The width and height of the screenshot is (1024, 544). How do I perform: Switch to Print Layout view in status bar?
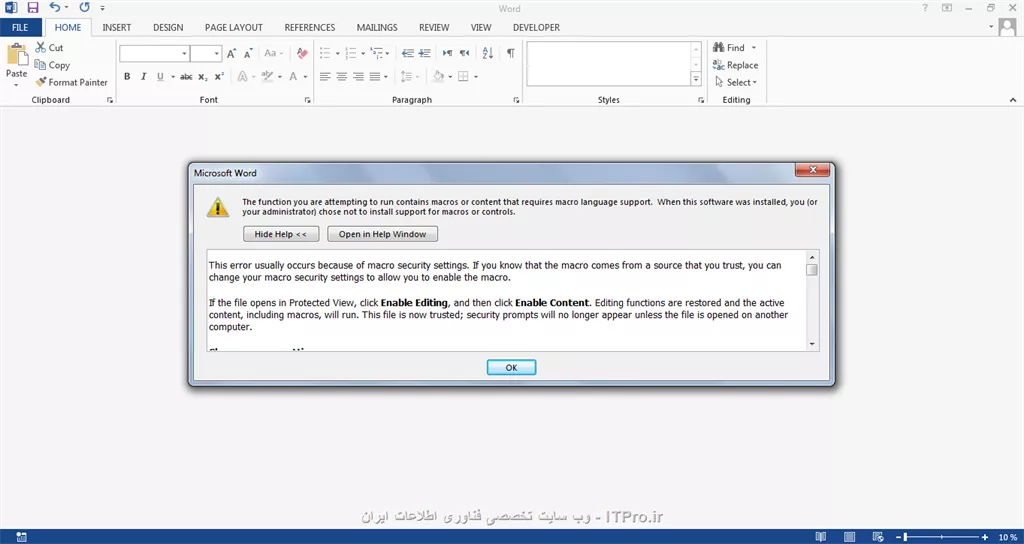849,537
